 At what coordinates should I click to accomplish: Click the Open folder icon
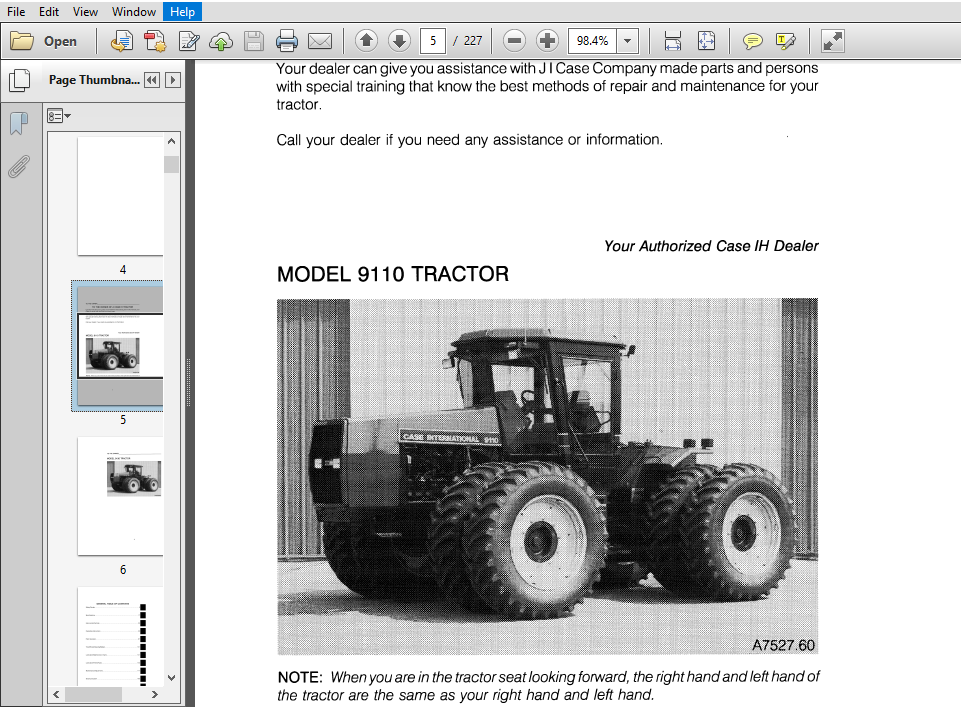coord(22,41)
